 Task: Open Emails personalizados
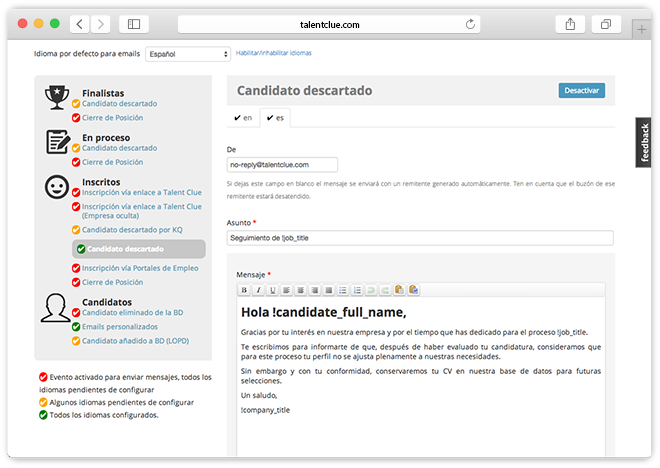tap(120, 327)
